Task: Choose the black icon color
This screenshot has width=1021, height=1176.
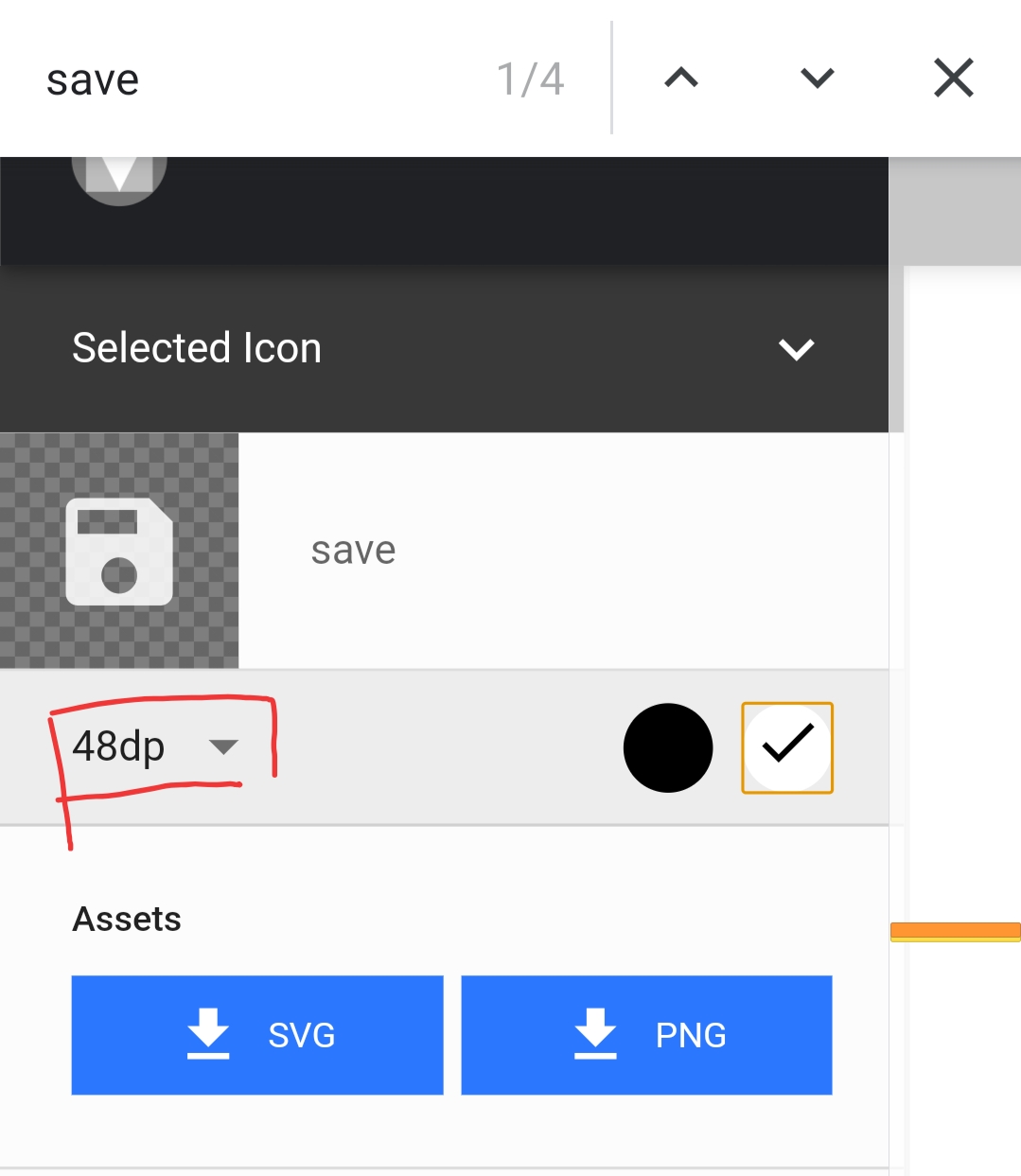Action: (x=668, y=747)
